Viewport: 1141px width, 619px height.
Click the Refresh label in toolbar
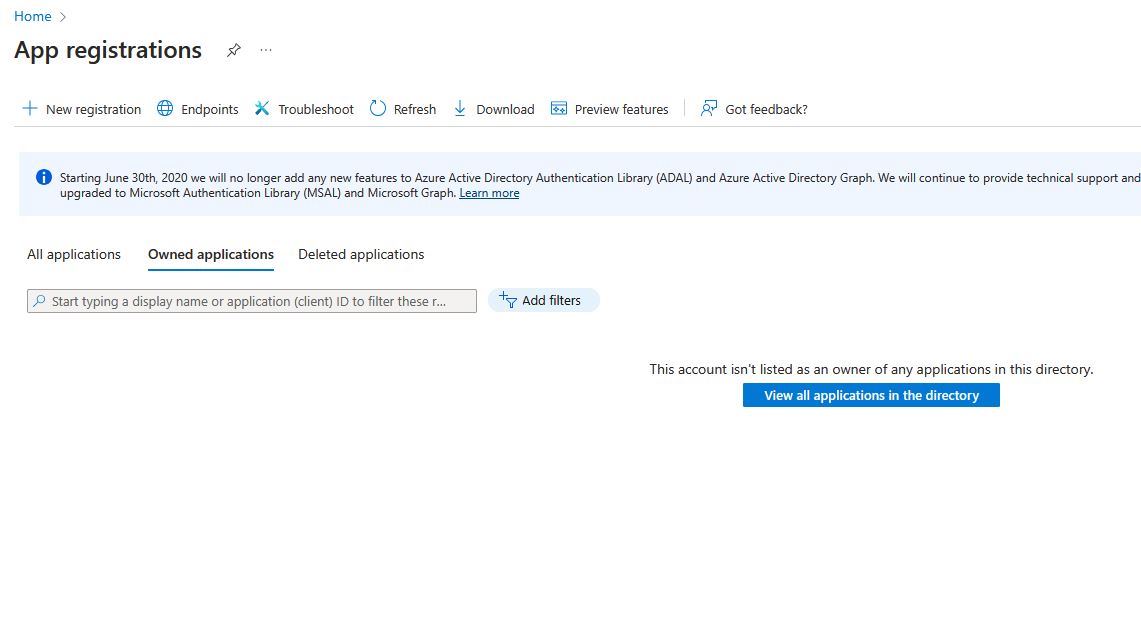point(415,109)
